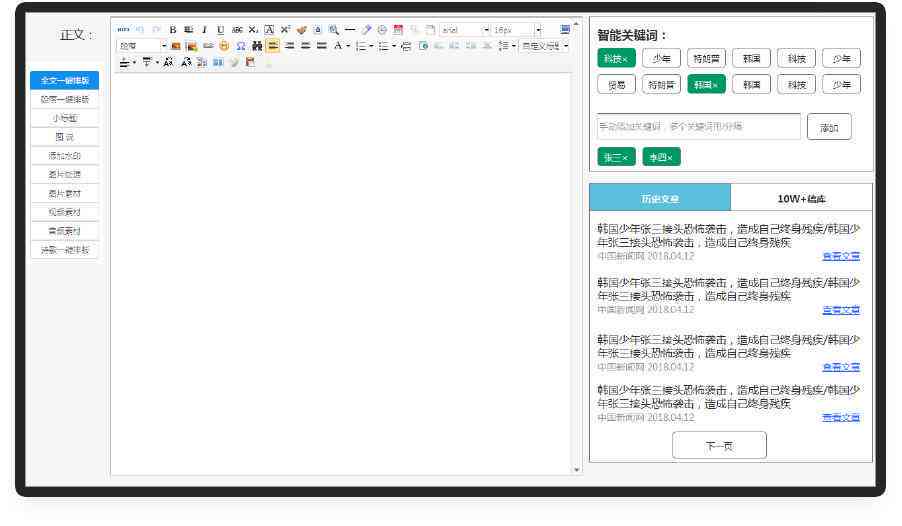Click the subscript icon
The width and height of the screenshot is (902, 526).
253,29
